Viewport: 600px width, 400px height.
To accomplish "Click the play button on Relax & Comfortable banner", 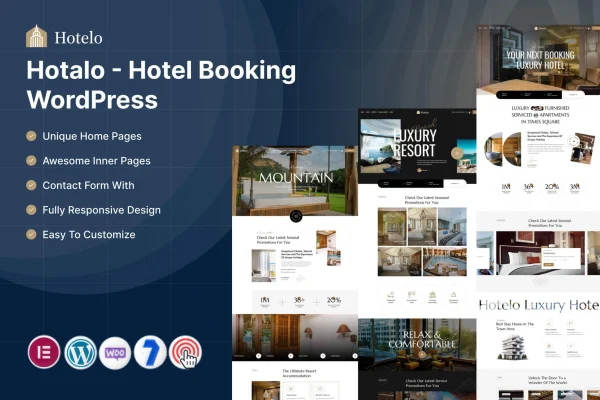I will coord(422,354).
